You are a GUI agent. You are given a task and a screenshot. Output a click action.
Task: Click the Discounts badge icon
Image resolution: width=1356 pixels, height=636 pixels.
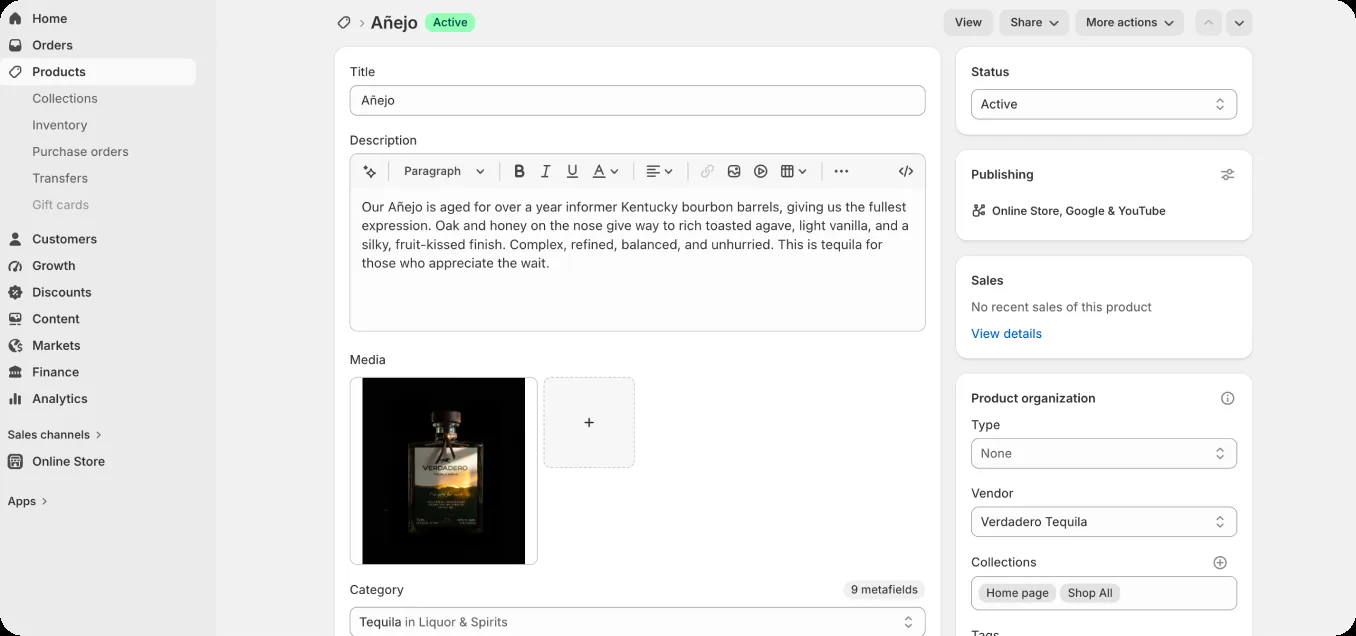point(15,292)
